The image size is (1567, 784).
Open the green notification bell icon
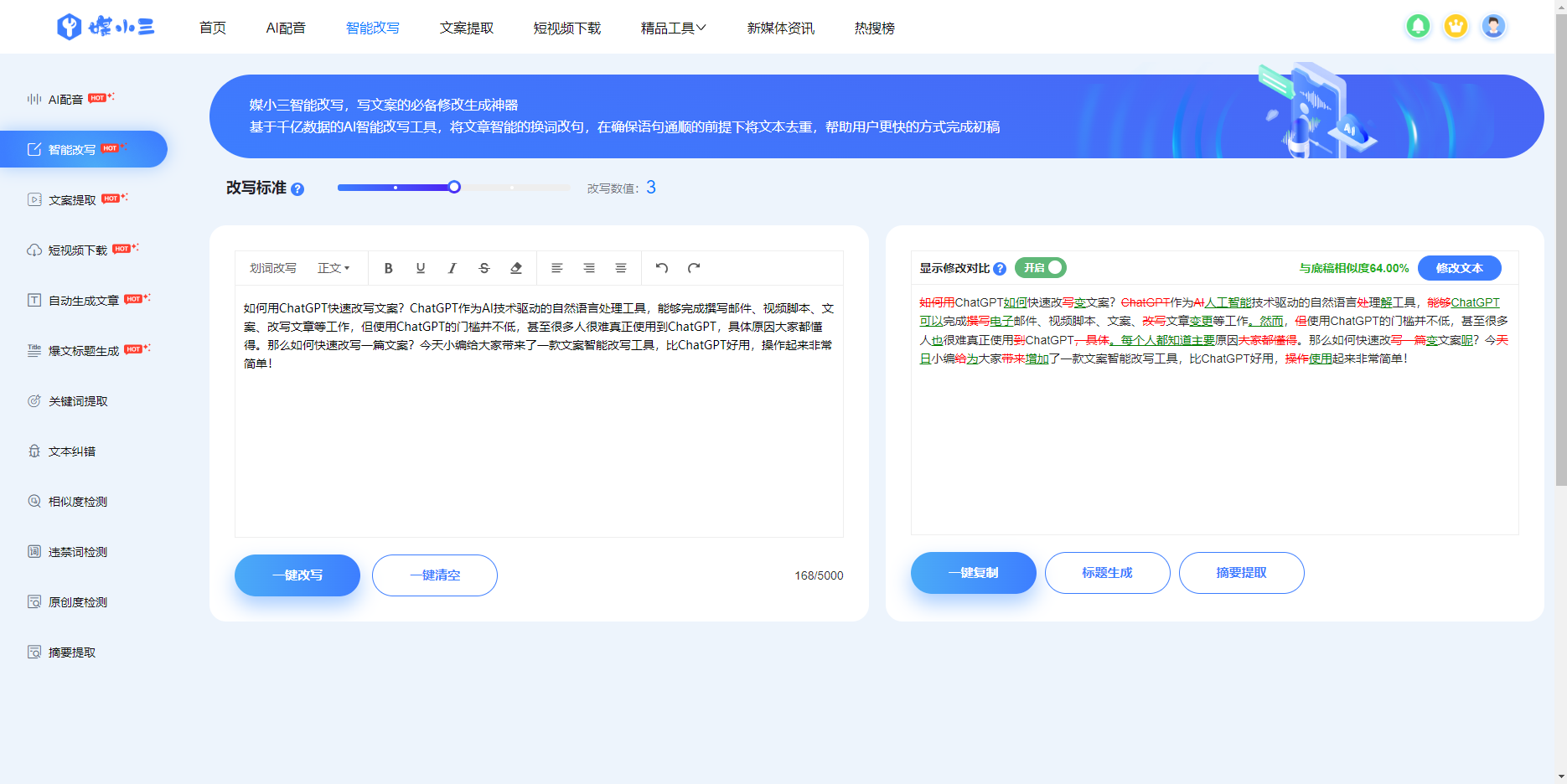coord(1418,26)
